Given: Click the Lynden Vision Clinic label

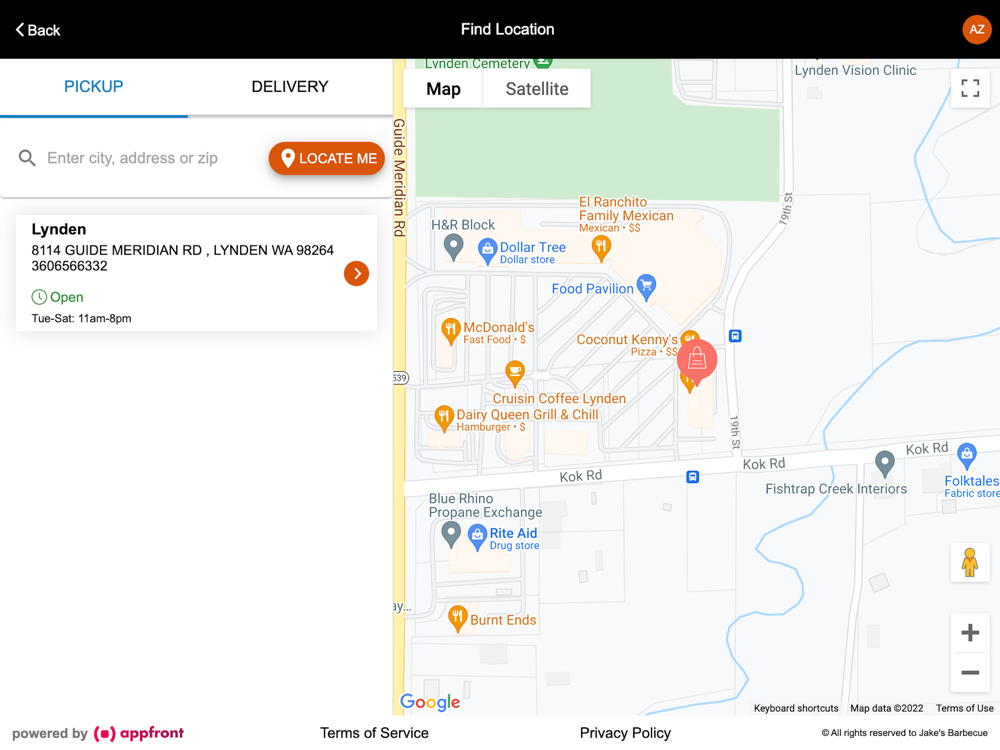Looking at the screenshot, I should coord(855,70).
